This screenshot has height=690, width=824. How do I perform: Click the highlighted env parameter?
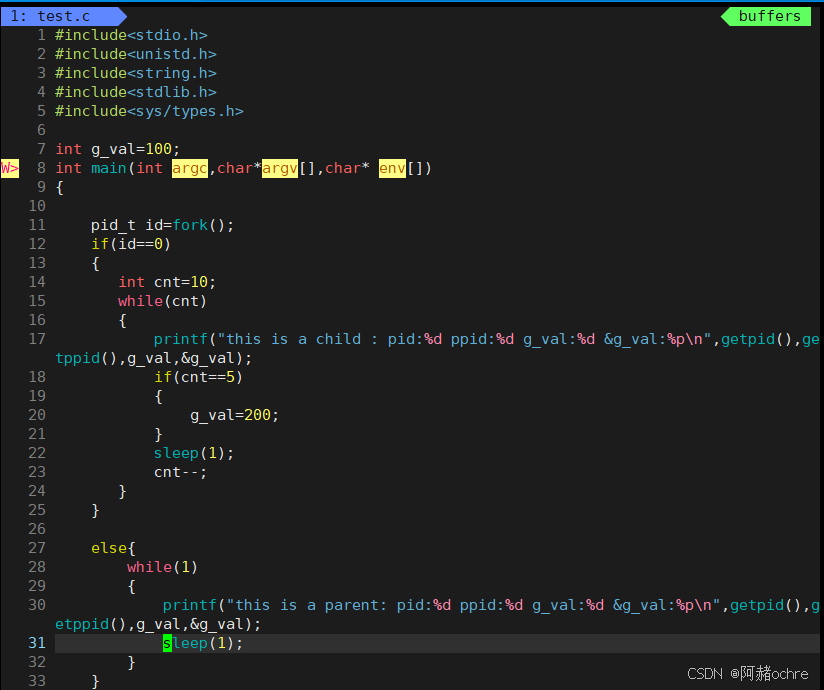coord(392,168)
